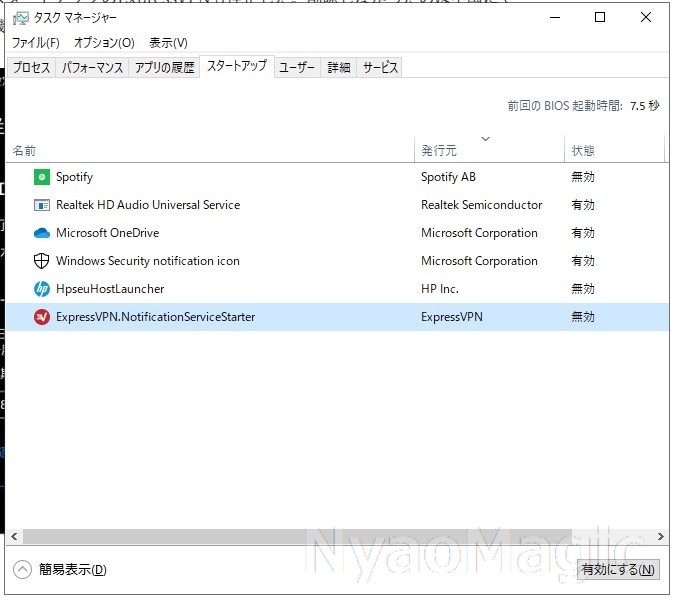The image size is (674, 600).
Task: Switch to the ユーザー tab
Action: pos(297,67)
